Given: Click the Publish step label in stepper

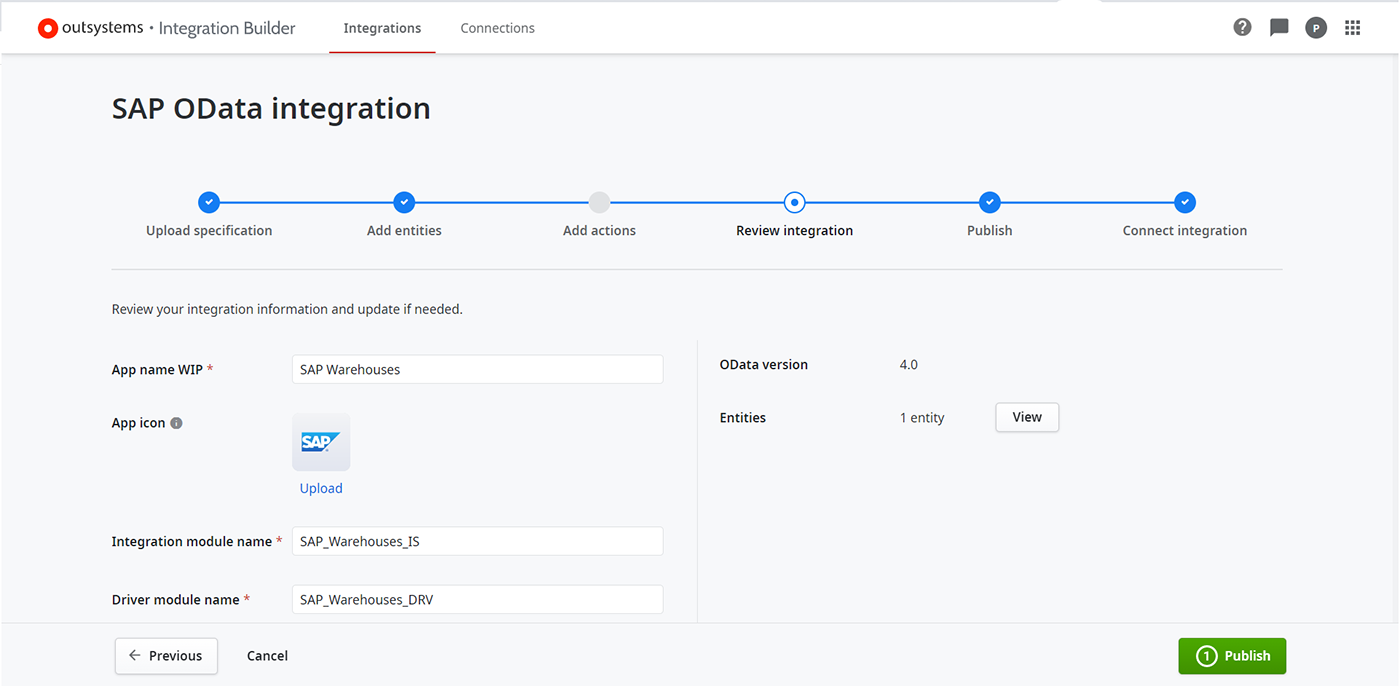Looking at the screenshot, I should (989, 230).
